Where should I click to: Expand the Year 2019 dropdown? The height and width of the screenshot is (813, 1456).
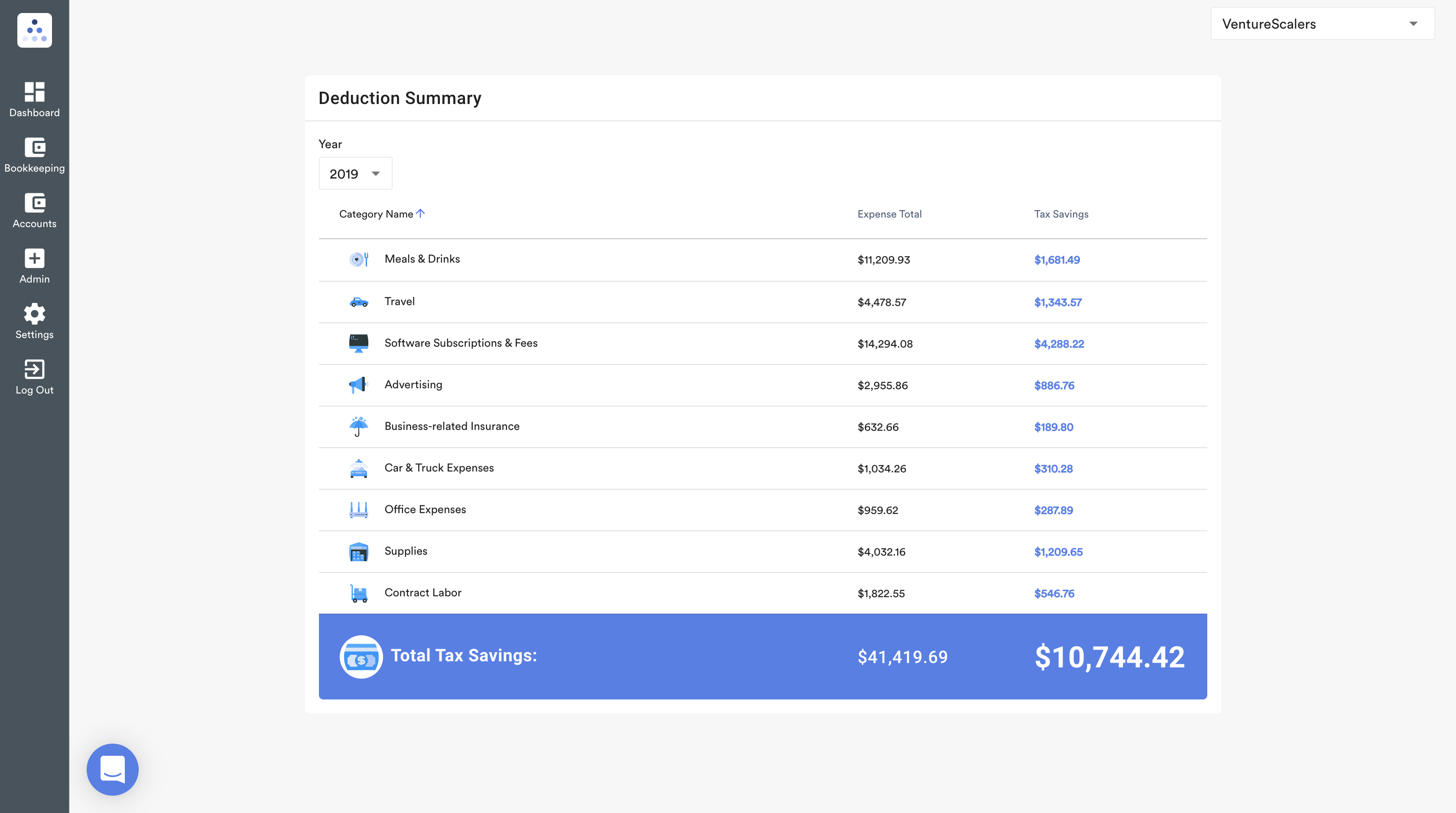355,174
